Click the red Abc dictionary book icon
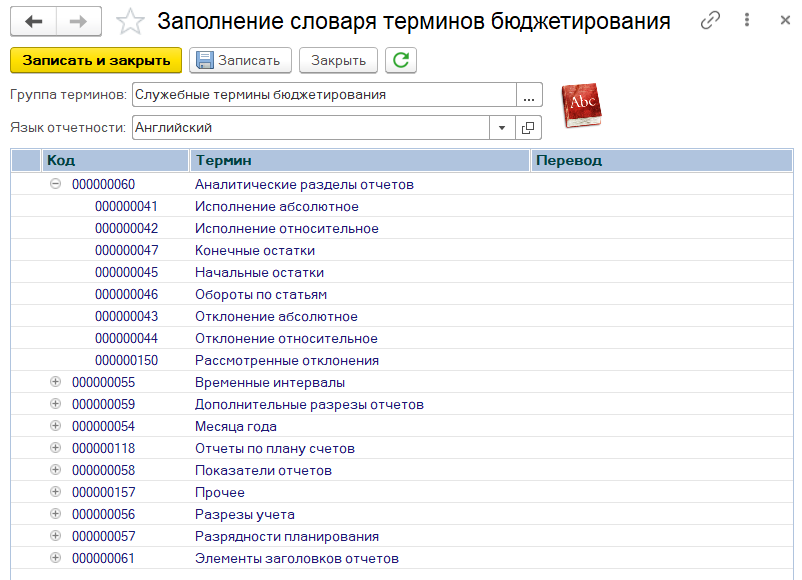The image size is (802, 580). (x=581, y=105)
